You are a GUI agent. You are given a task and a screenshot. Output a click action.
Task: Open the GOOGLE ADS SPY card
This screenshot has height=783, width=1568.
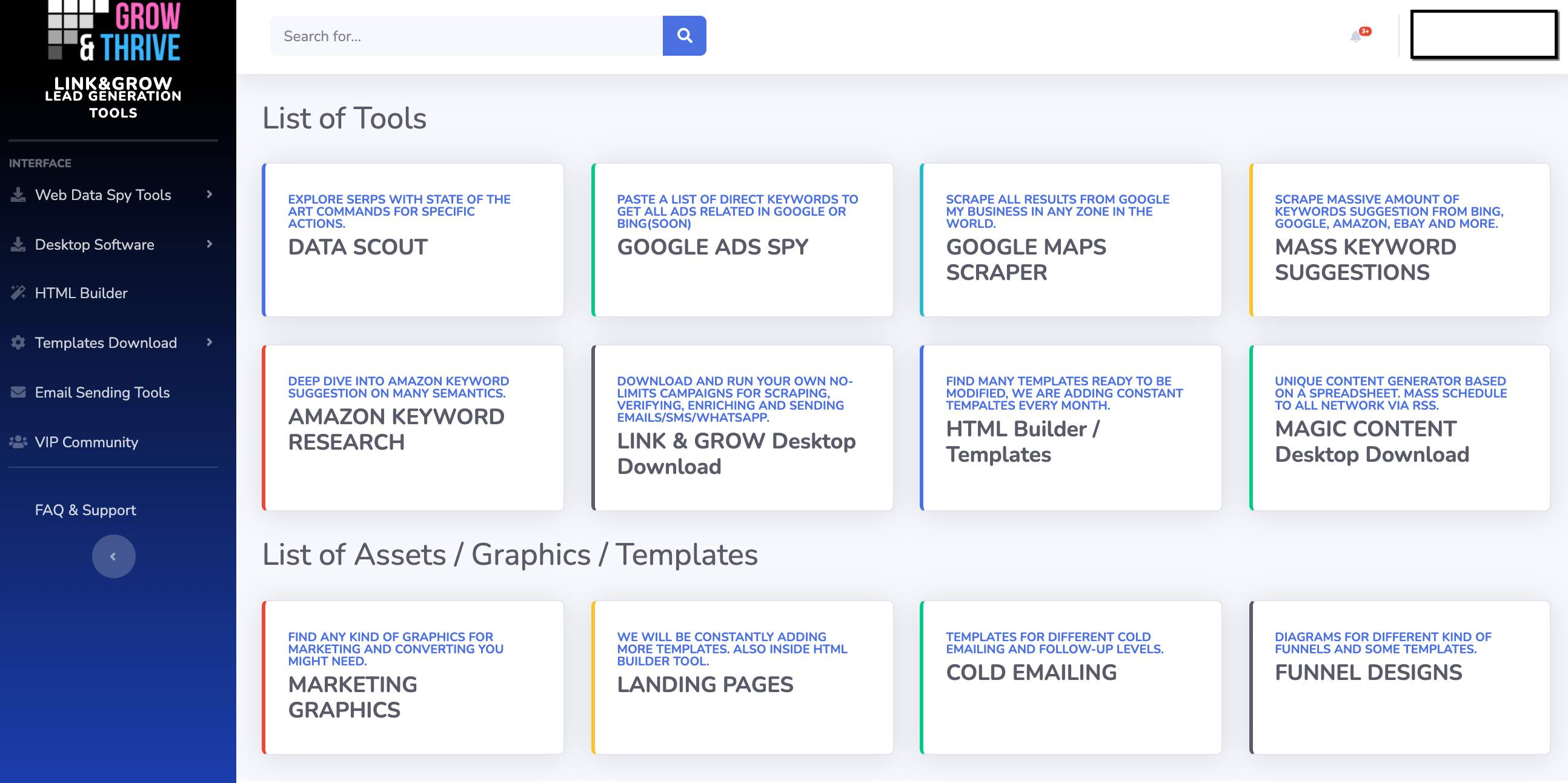[x=743, y=240]
